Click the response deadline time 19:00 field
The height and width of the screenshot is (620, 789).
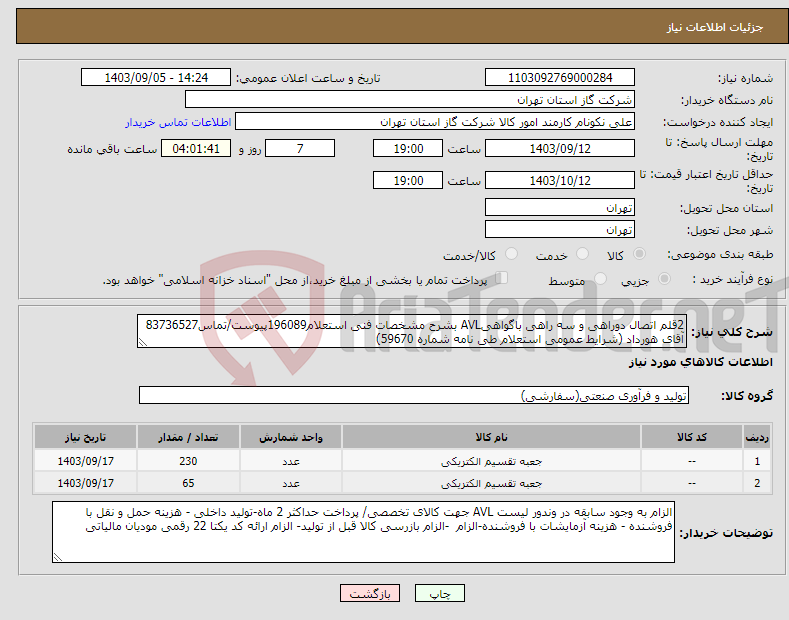pyautogui.click(x=408, y=148)
